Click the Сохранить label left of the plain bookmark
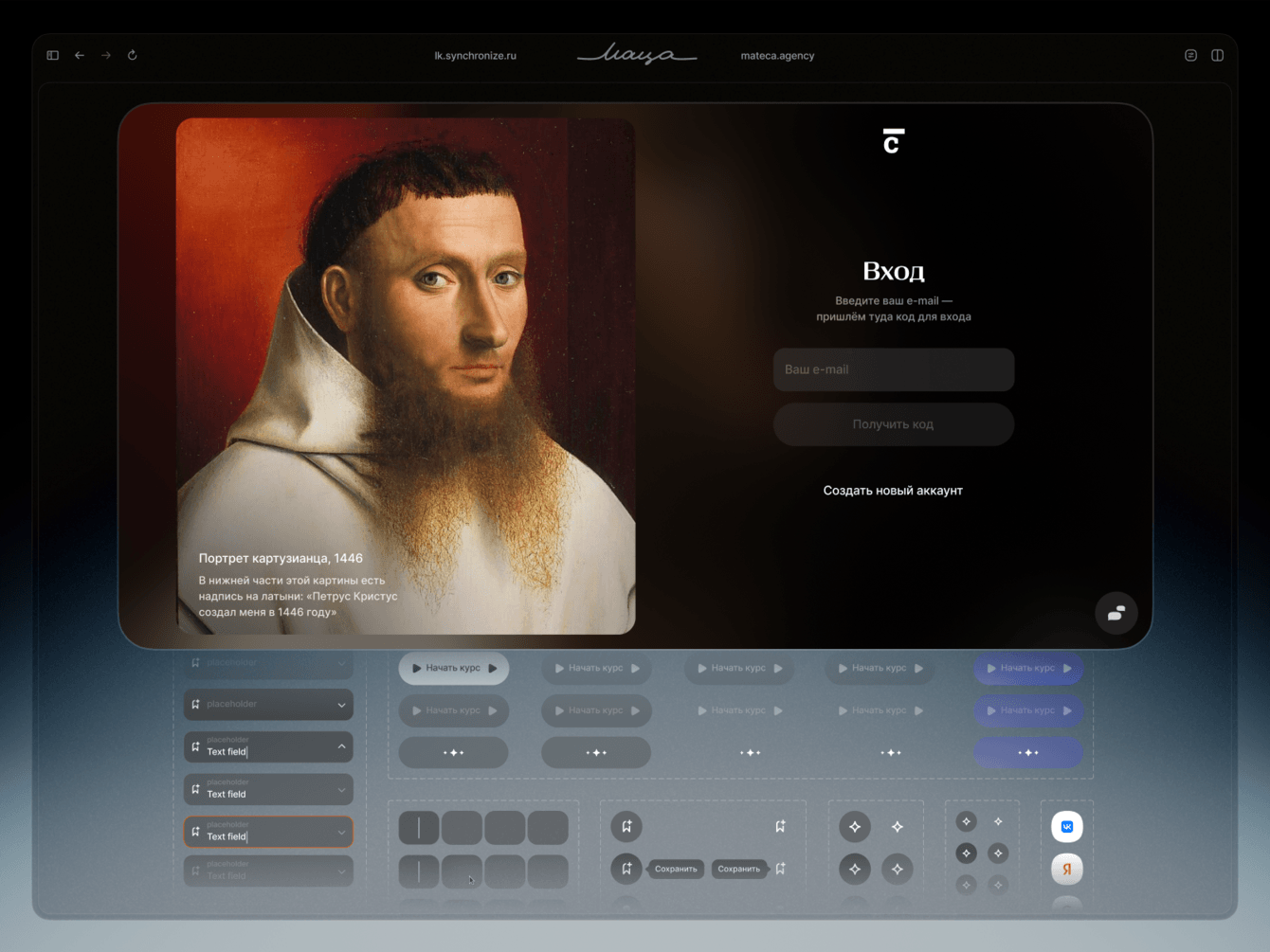The height and width of the screenshot is (952, 1270). pyautogui.click(x=739, y=869)
